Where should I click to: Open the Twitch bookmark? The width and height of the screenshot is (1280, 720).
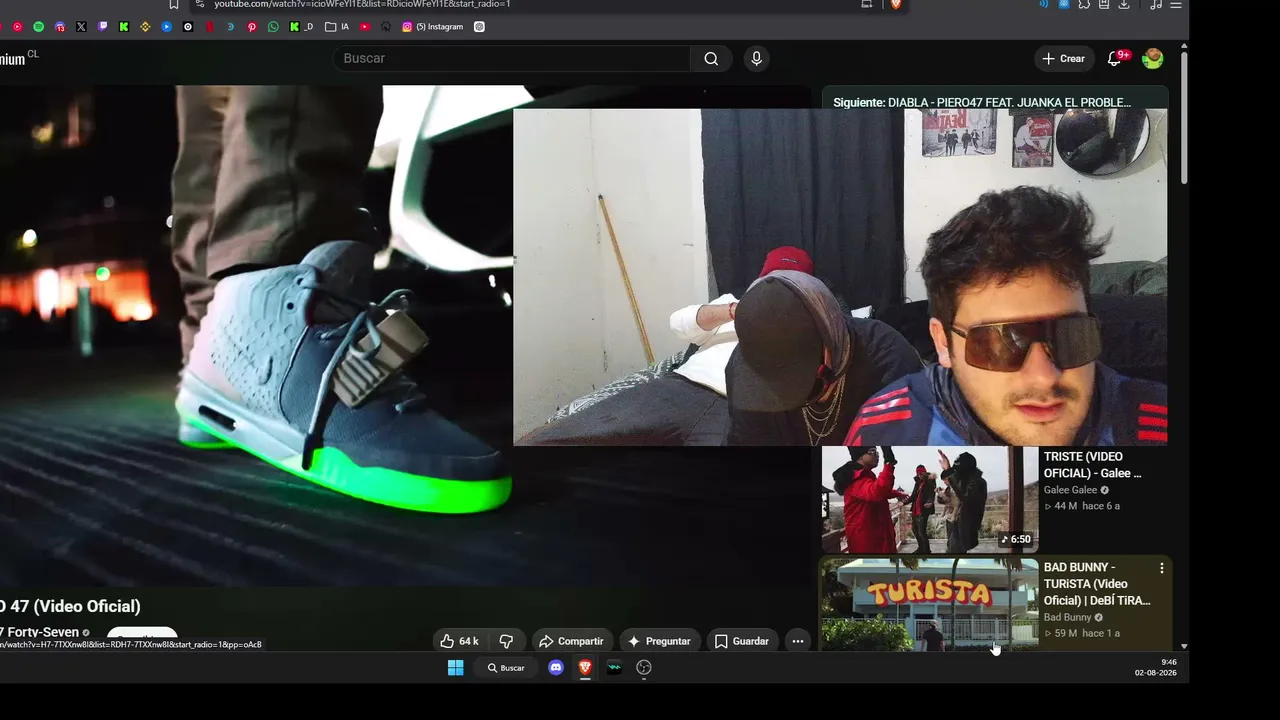[102, 27]
